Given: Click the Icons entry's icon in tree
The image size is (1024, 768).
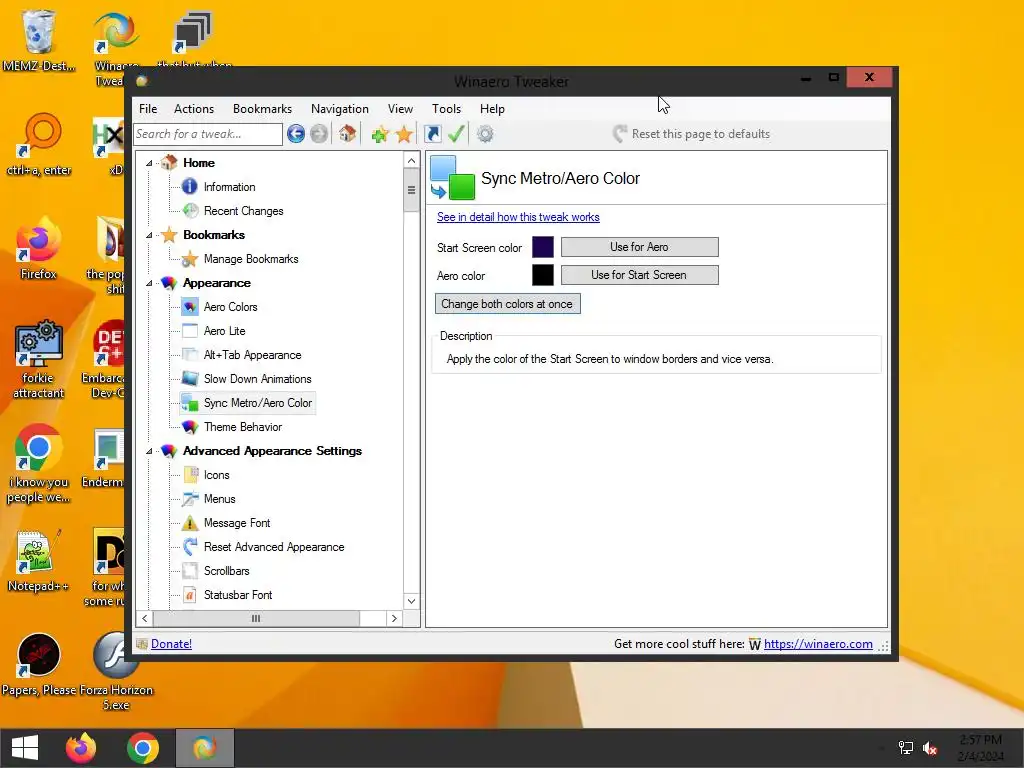Looking at the screenshot, I should pyautogui.click(x=190, y=475).
